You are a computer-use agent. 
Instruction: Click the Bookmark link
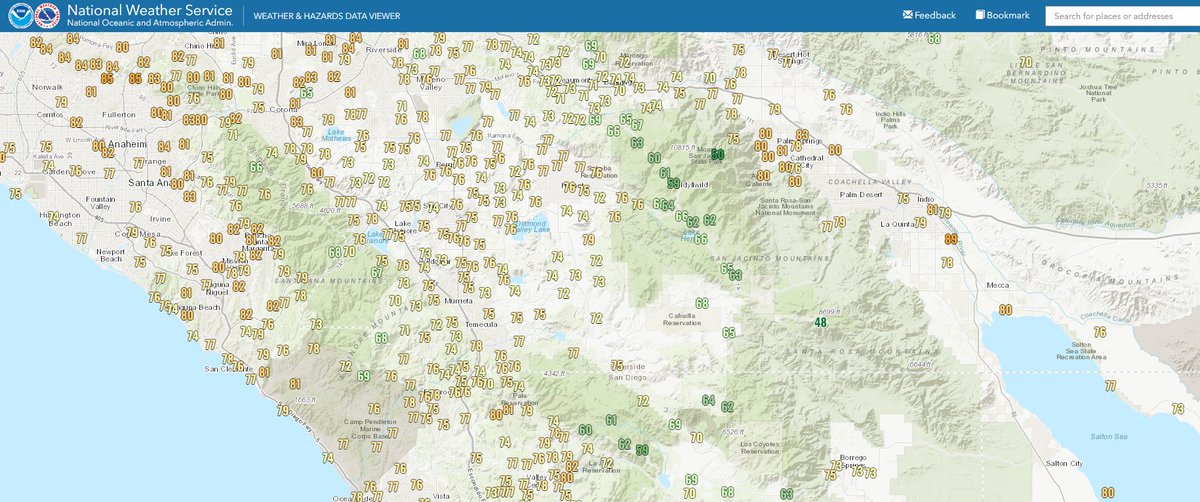(x=1002, y=15)
